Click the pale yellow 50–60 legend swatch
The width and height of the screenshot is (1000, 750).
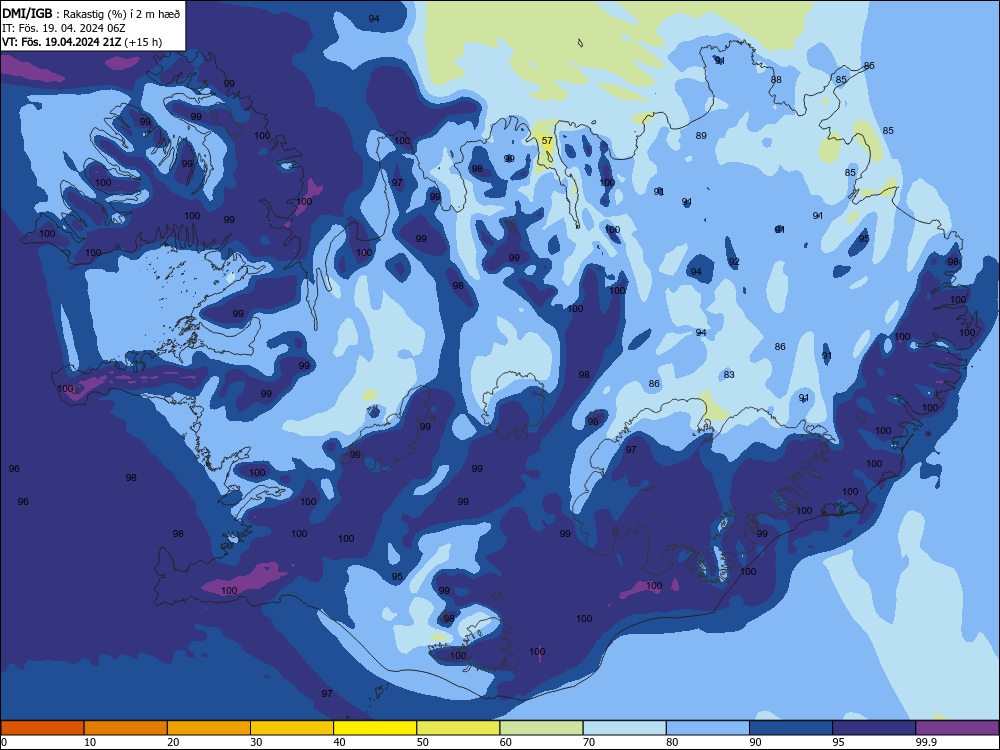pos(459,728)
